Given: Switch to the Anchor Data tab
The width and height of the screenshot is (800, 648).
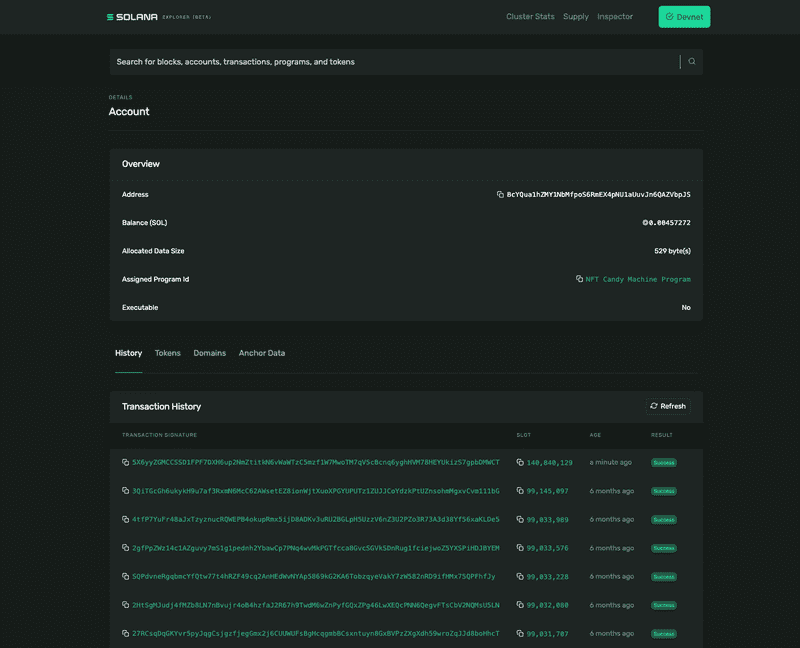Looking at the screenshot, I should point(262,353).
